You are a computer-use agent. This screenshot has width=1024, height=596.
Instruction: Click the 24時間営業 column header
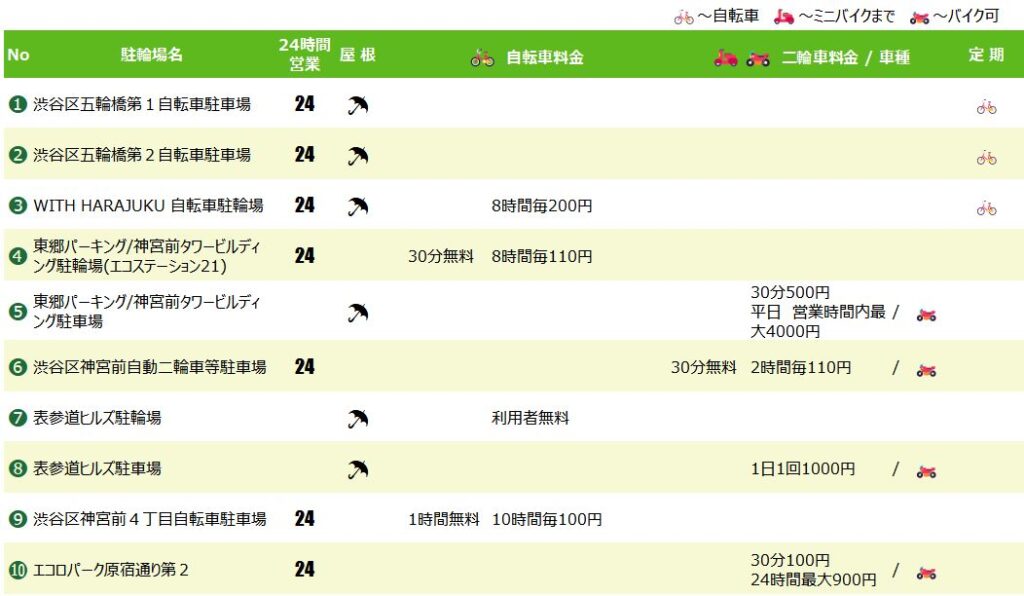(x=304, y=55)
